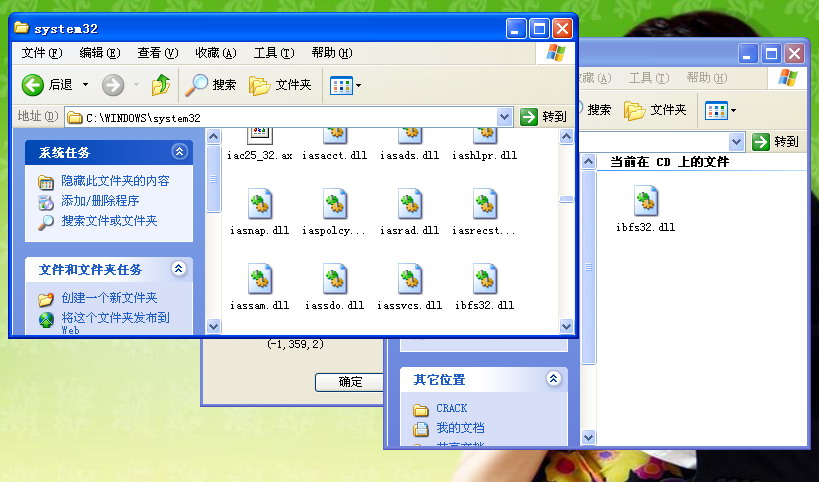Go back with the 后退 arrow icon

(x=32, y=85)
